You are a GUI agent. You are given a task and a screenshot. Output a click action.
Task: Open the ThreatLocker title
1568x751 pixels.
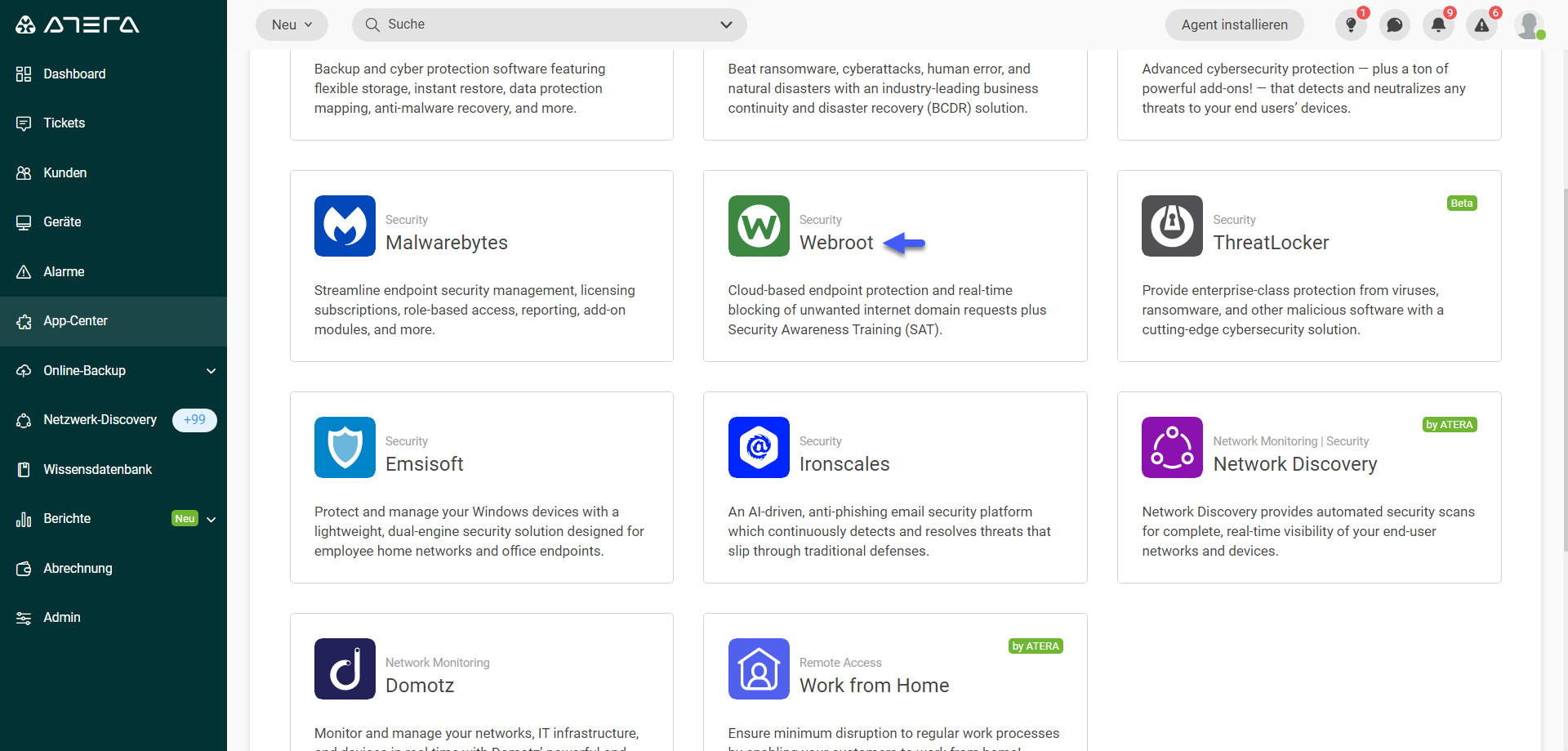[x=1271, y=243]
